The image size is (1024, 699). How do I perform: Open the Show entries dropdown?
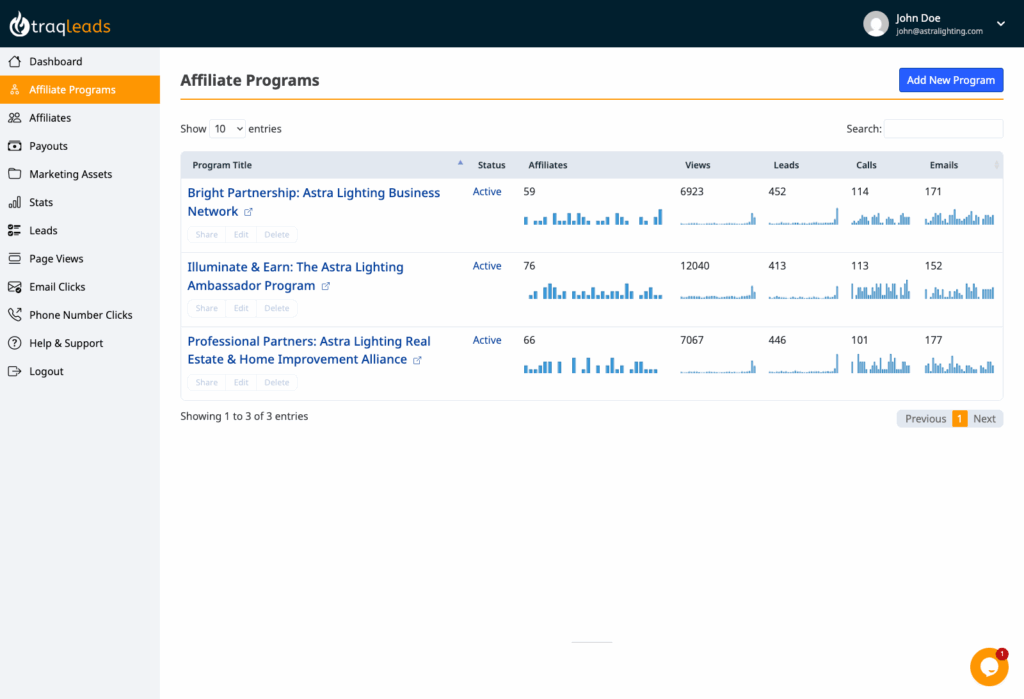point(227,128)
